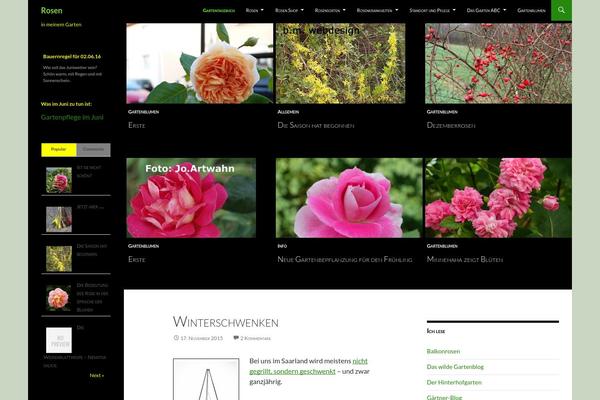Click the clock icon beside 17. November 2015
The height and width of the screenshot is (400, 600).
tap(176, 338)
